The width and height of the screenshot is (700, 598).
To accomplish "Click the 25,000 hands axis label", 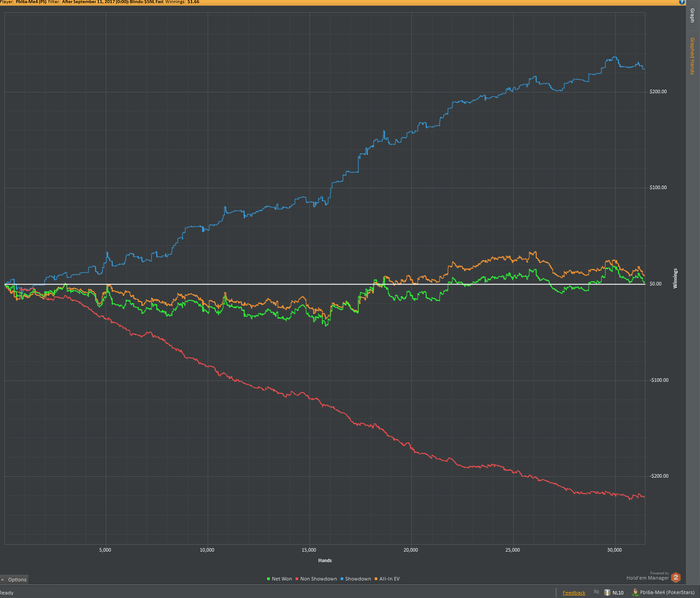I will [512, 550].
